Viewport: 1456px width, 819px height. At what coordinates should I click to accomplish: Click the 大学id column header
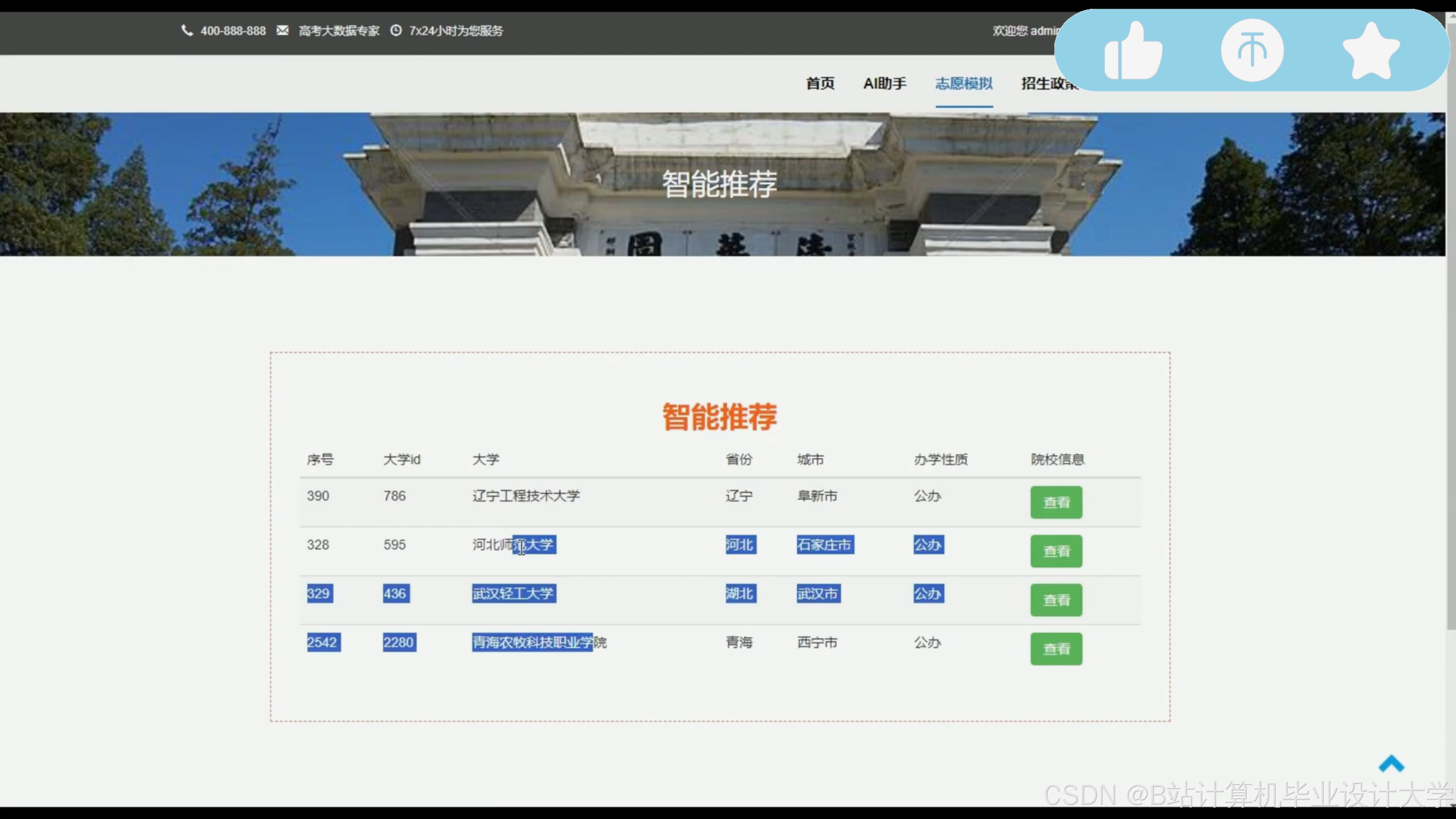[401, 460]
